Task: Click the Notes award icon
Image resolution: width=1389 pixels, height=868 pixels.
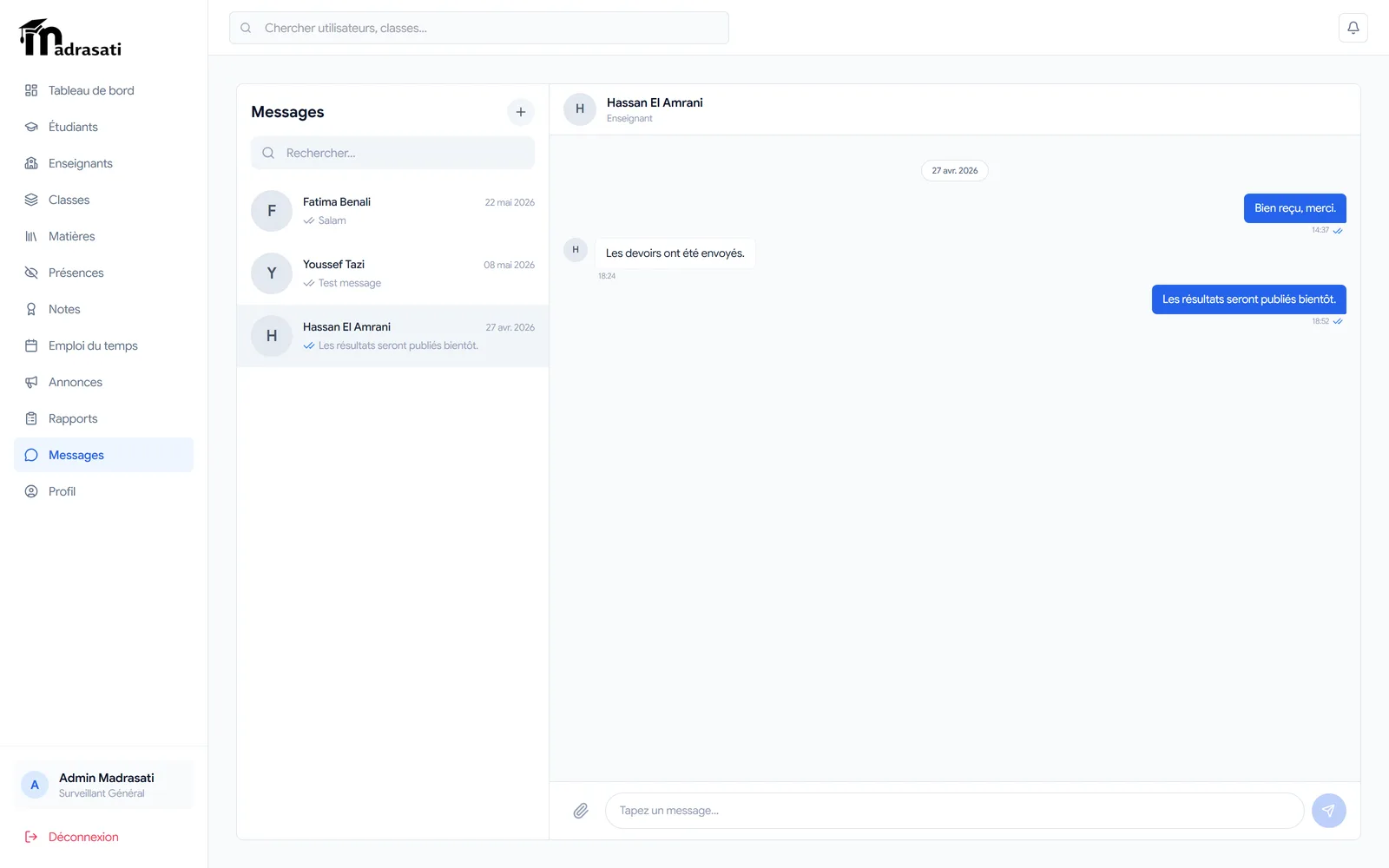Action: [31, 309]
